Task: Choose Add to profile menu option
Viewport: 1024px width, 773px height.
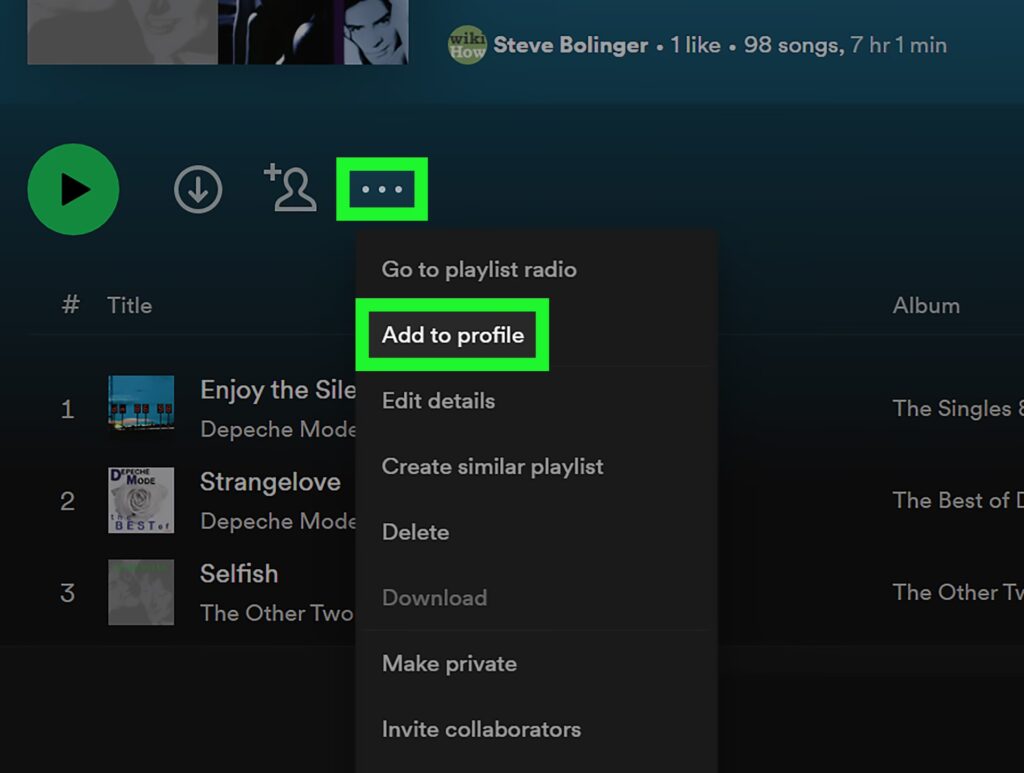Action: 453,335
